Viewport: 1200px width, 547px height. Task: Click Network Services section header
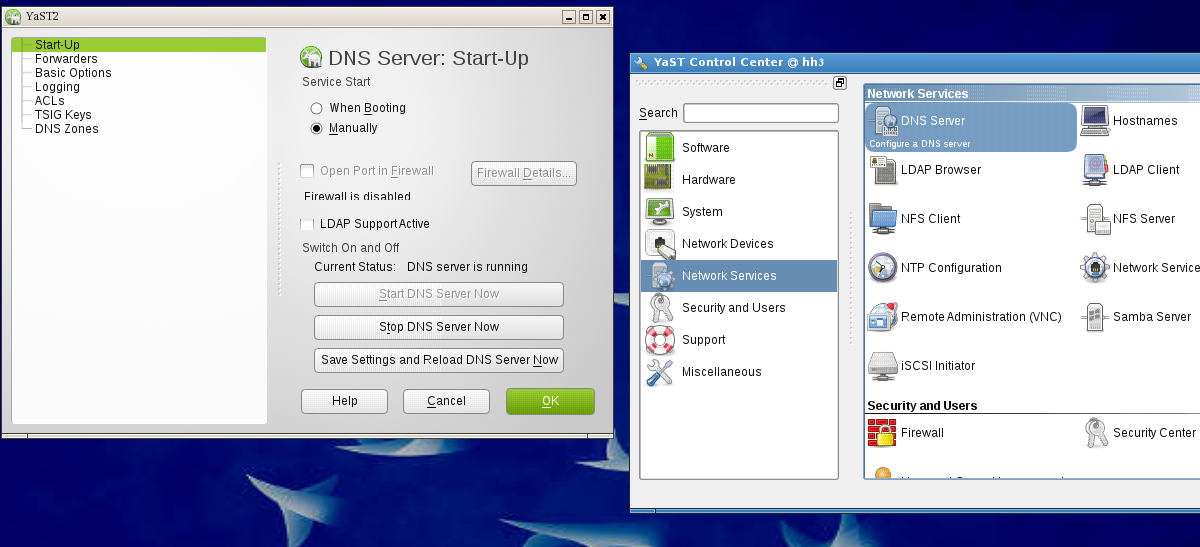(x=918, y=93)
